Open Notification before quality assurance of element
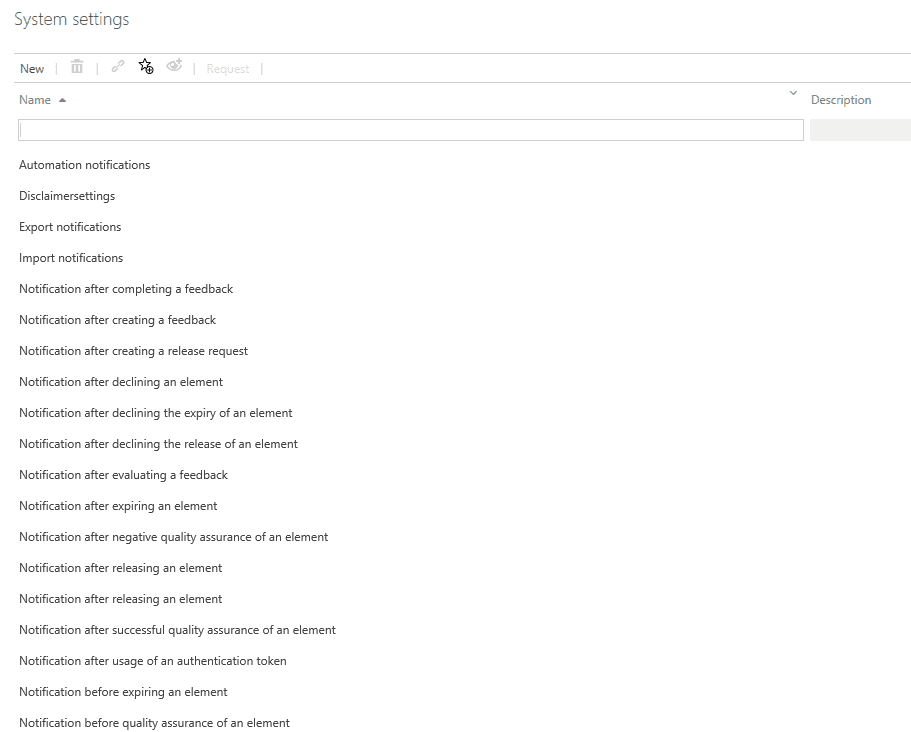This screenshot has width=911, height=732. (155, 723)
